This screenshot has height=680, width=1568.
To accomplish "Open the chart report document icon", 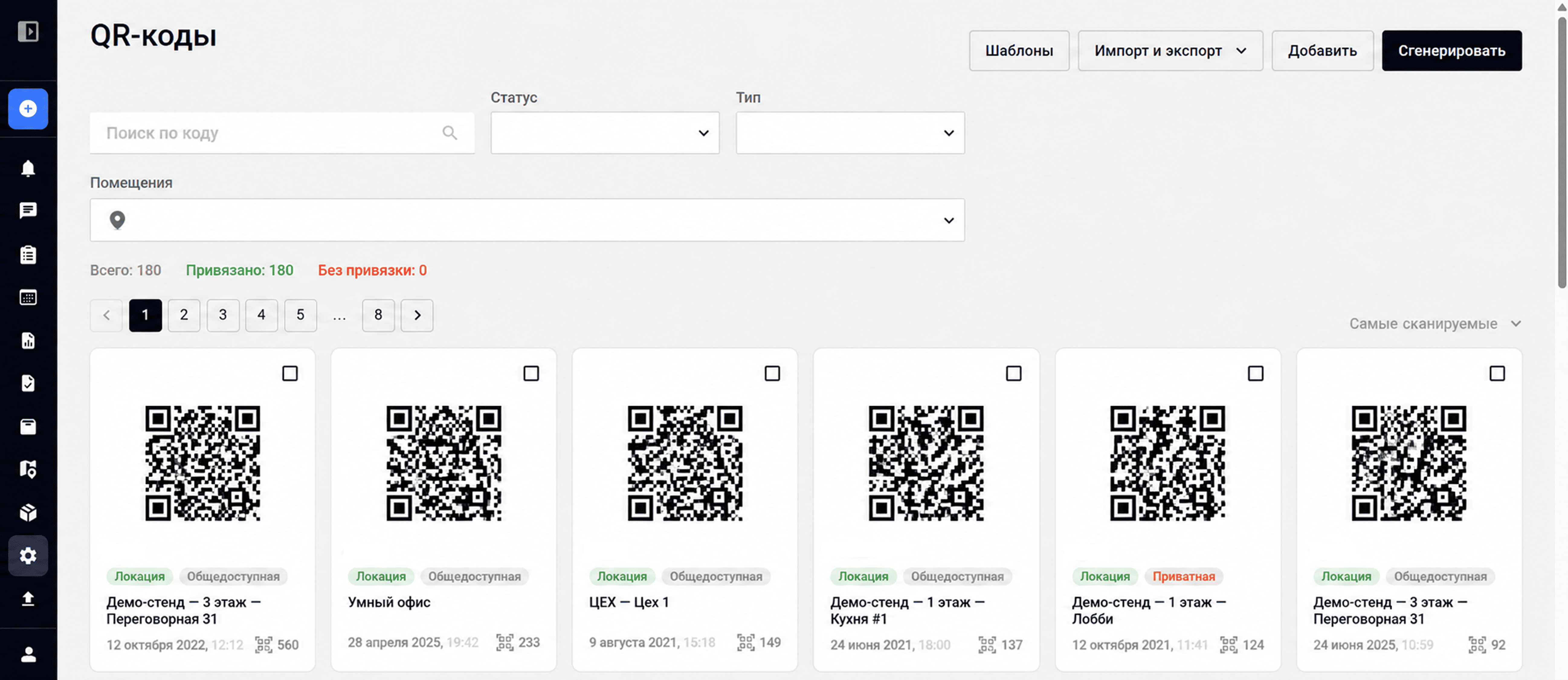I will coord(28,340).
